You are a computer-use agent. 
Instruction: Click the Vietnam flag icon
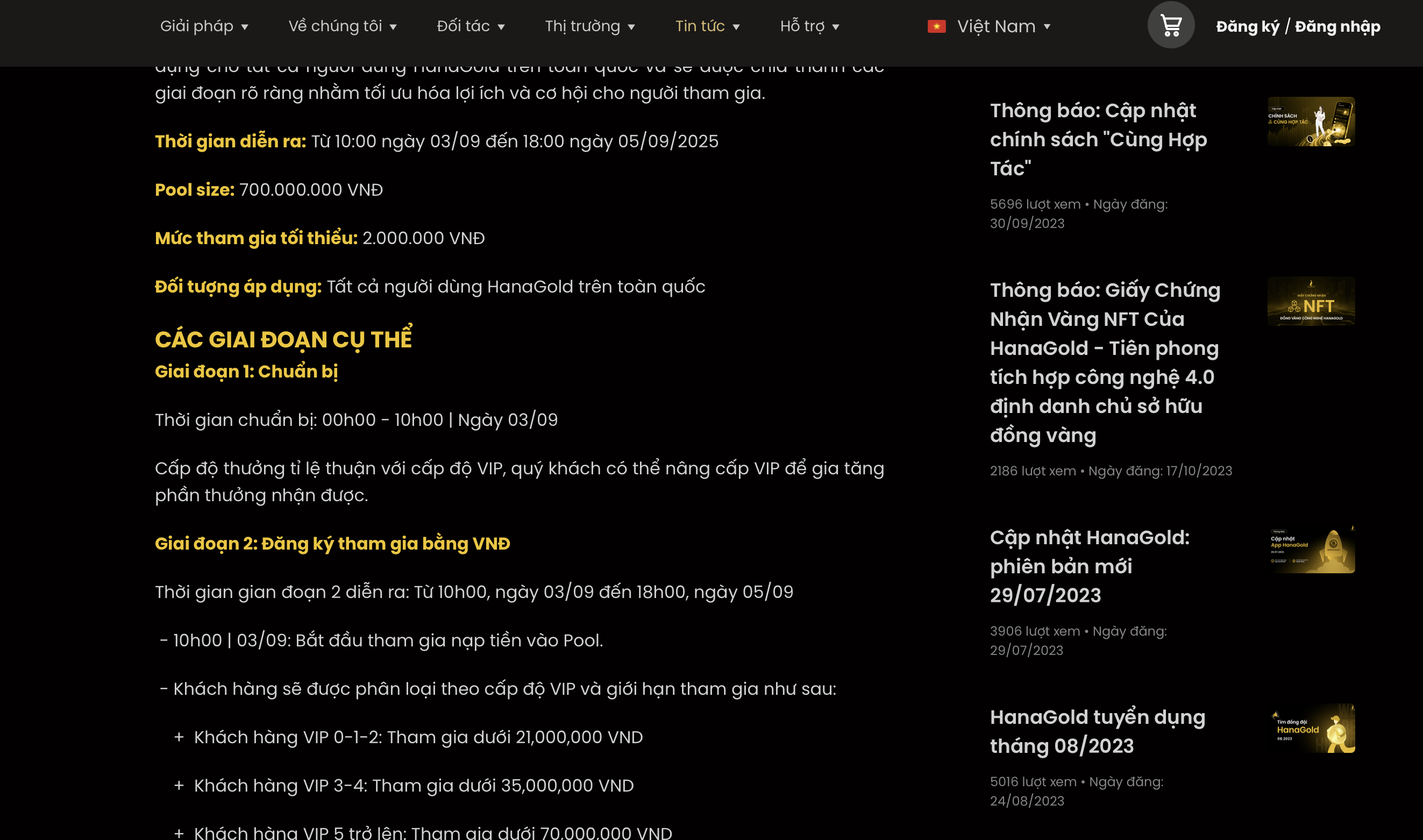(x=937, y=26)
